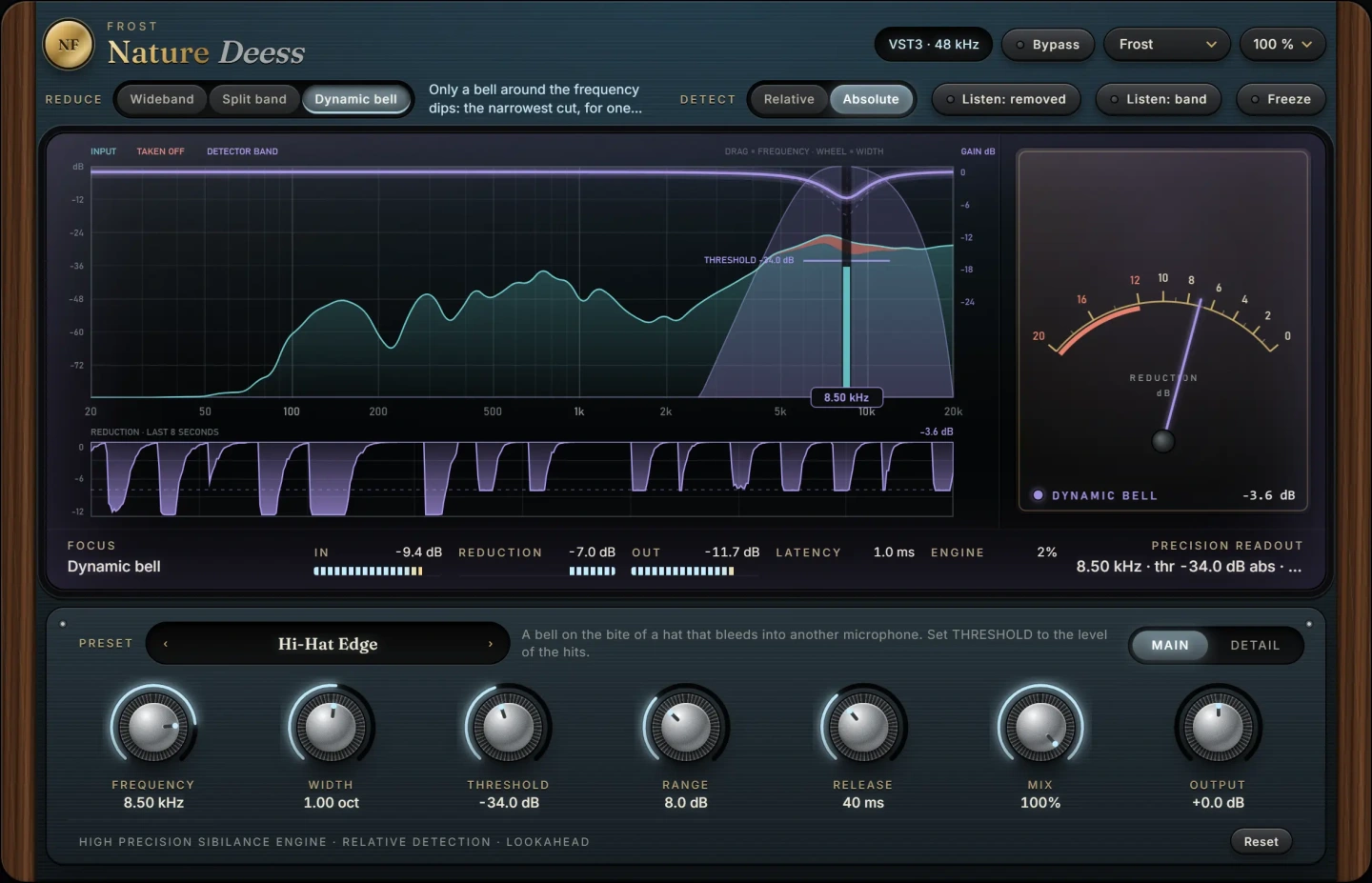Click the VST3 · 48 kHz format badge
Image resolution: width=1372 pixels, height=883 pixels.
click(x=934, y=45)
